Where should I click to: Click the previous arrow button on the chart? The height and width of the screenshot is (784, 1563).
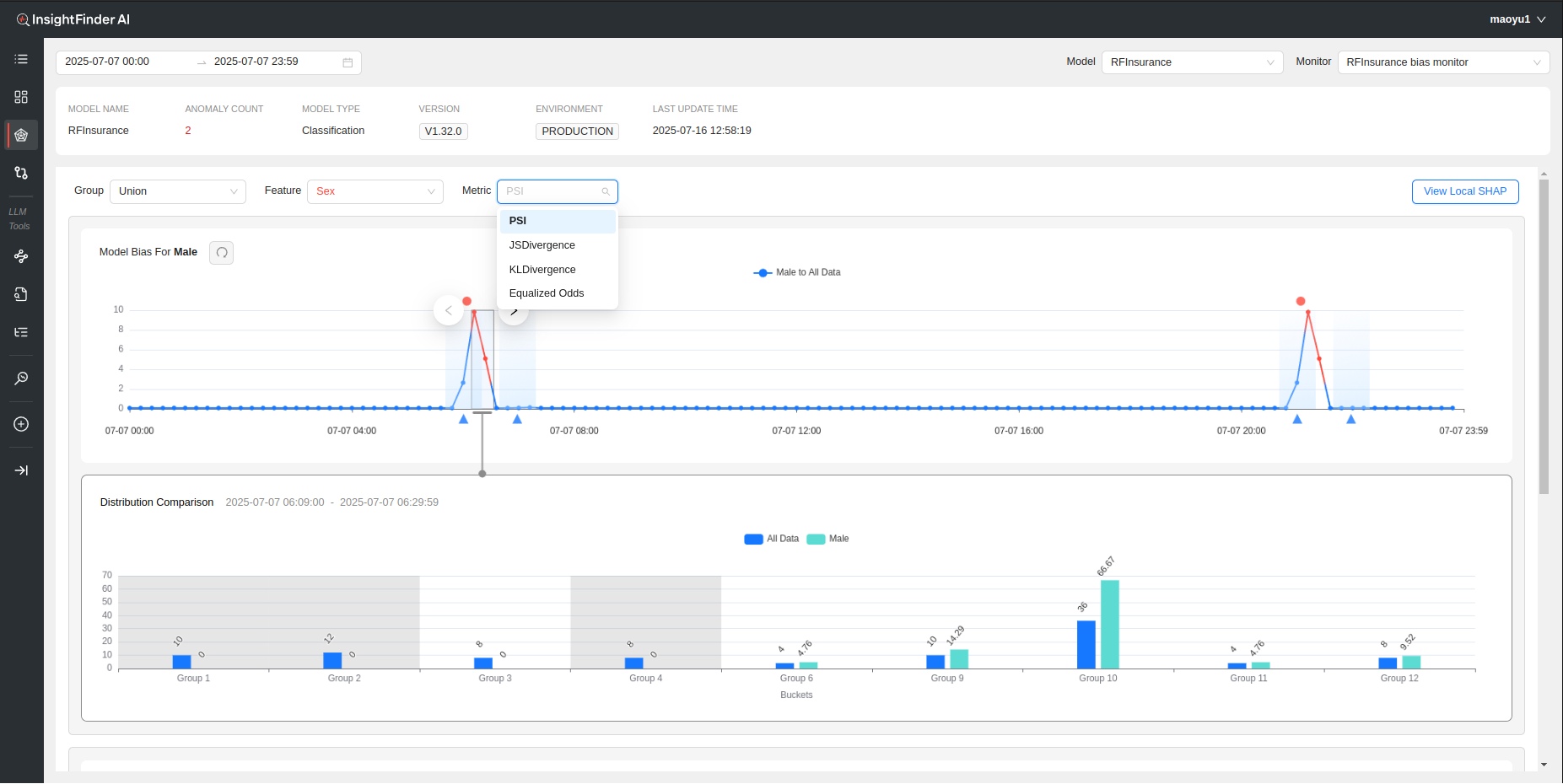click(449, 310)
